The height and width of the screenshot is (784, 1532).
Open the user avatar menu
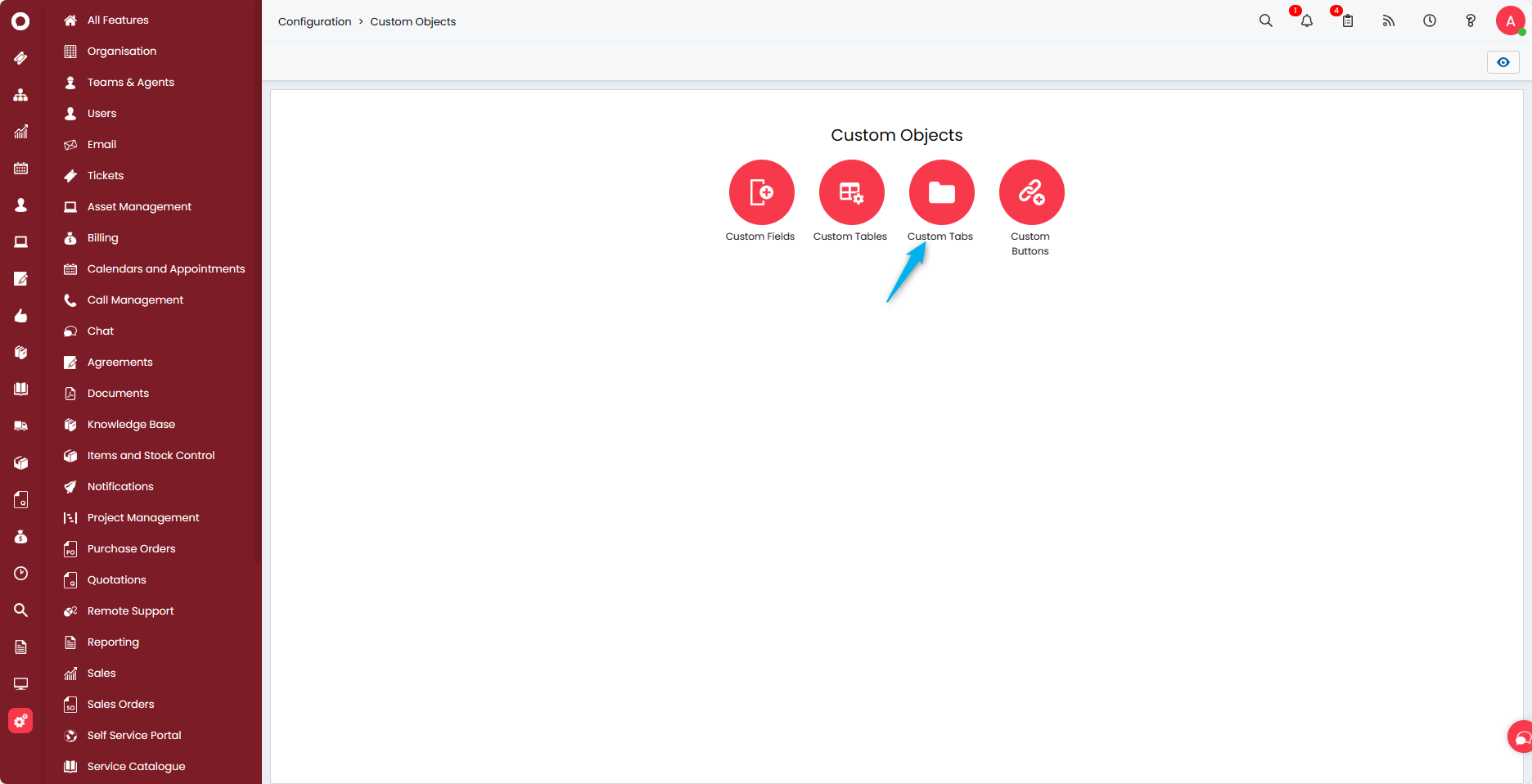click(1510, 21)
